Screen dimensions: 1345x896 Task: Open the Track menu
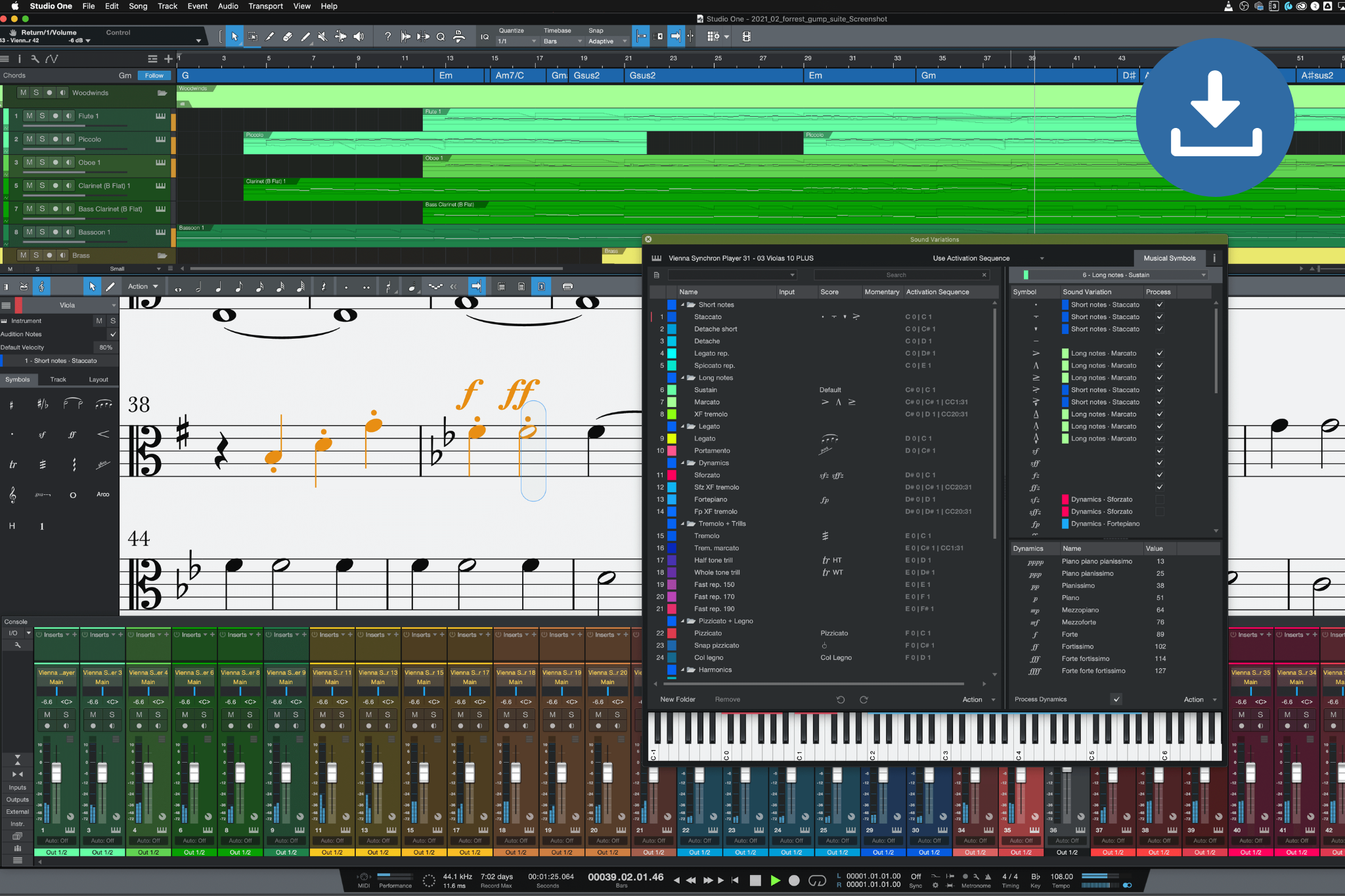click(x=167, y=6)
